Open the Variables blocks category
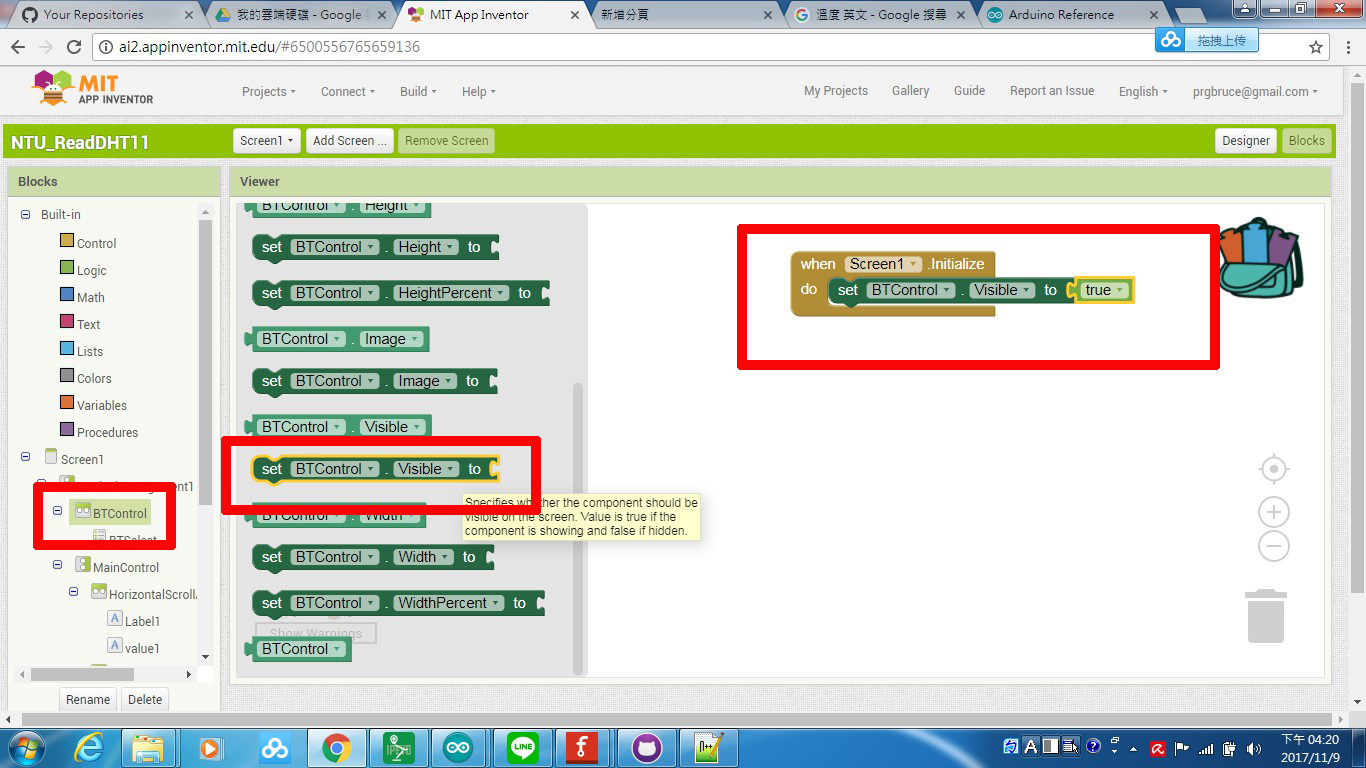The width and height of the screenshot is (1366, 768). click(102, 405)
